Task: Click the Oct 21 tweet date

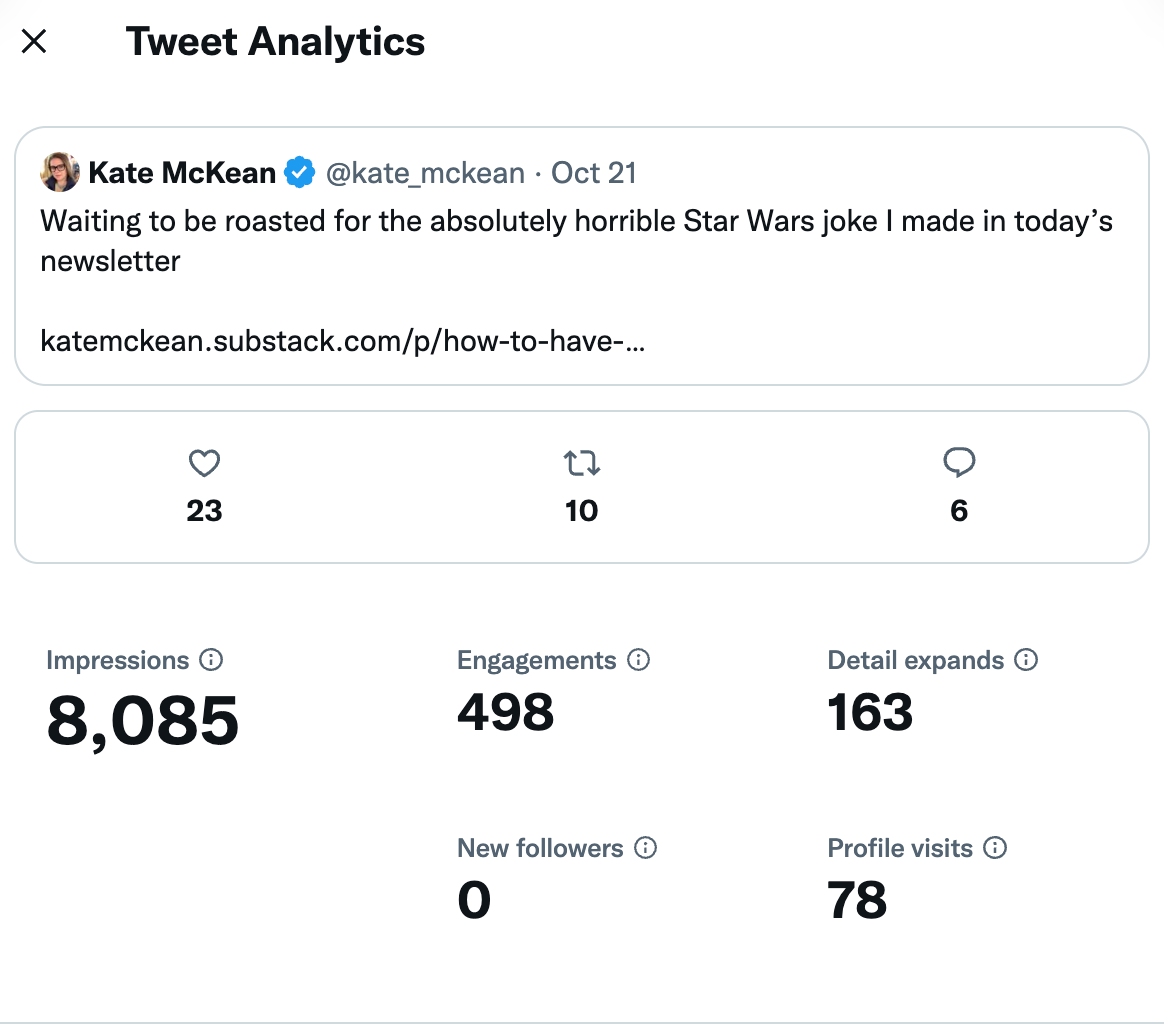Action: (594, 173)
